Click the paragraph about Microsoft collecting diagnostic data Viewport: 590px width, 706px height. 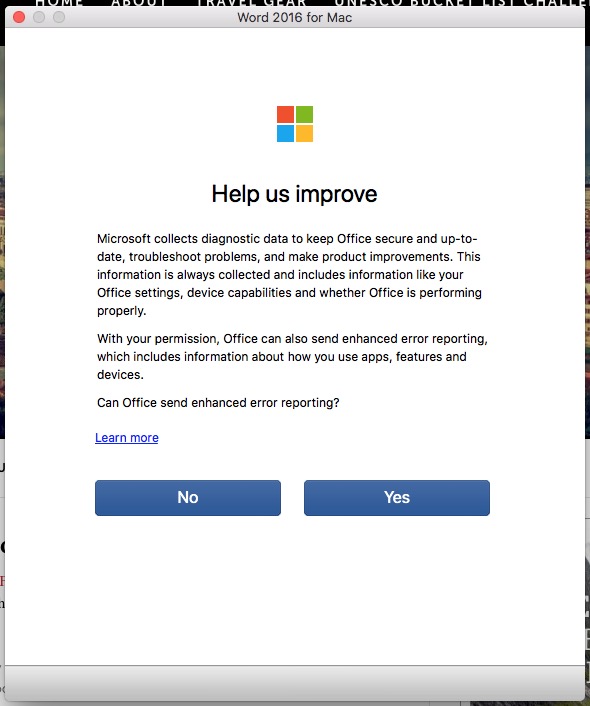[x=289, y=275]
